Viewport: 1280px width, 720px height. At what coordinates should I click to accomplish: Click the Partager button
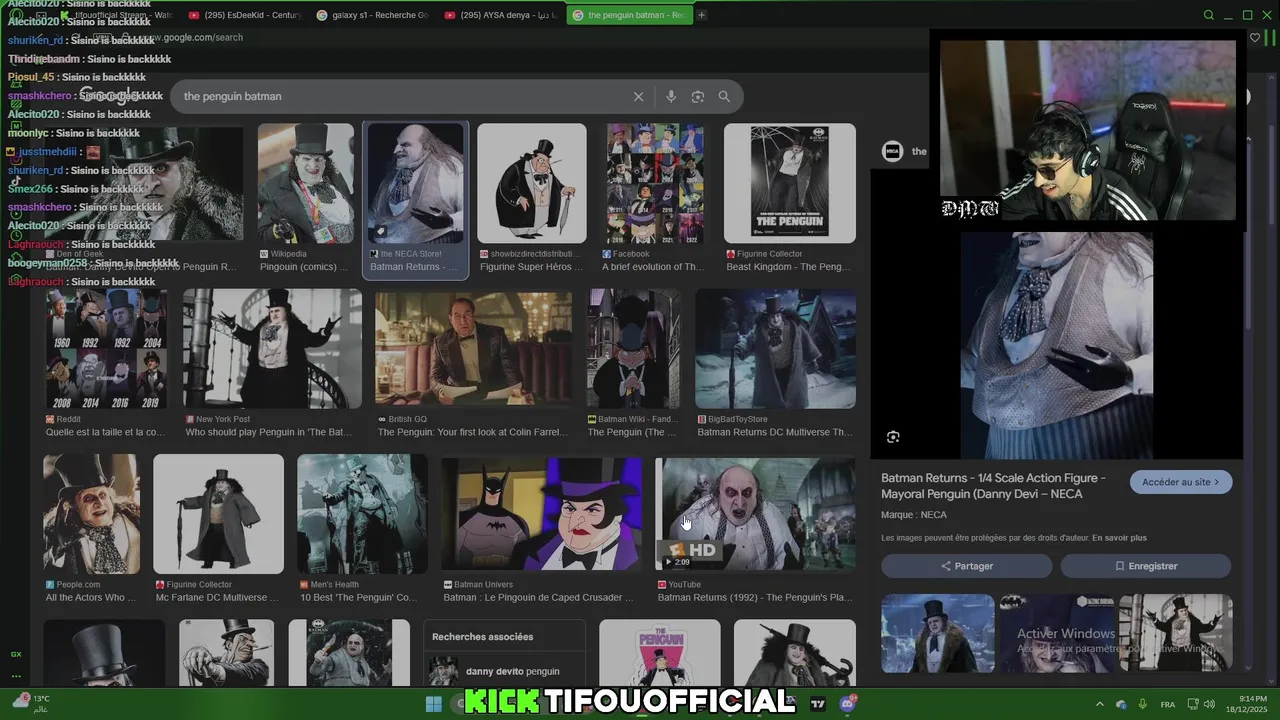(x=966, y=566)
